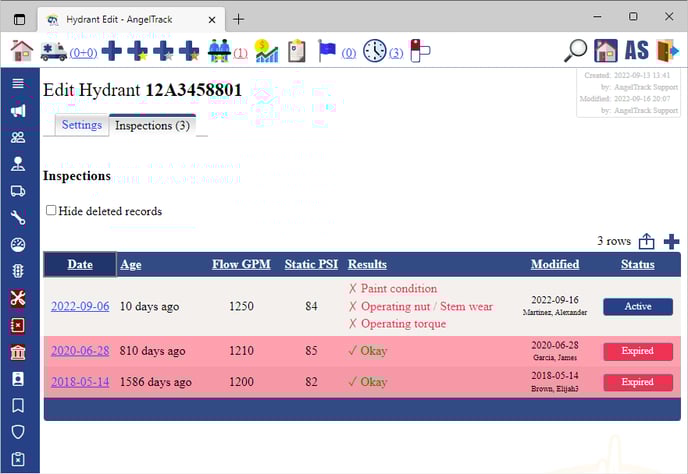This screenshot has height=474, width=688.
Task: Open the ambulance dispatch icon
Action: (54, 50)
